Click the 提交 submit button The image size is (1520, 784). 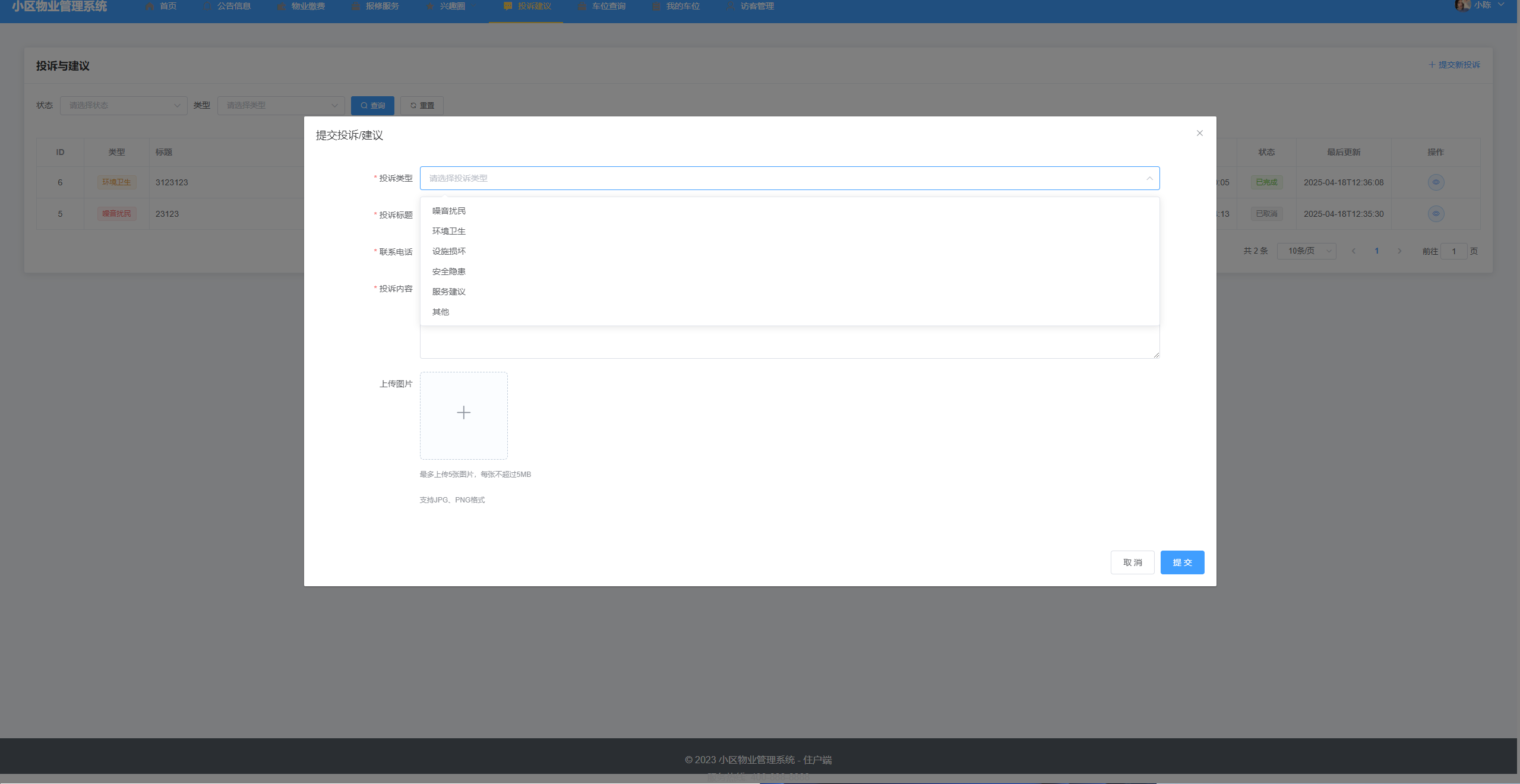tap(1182, 562)
